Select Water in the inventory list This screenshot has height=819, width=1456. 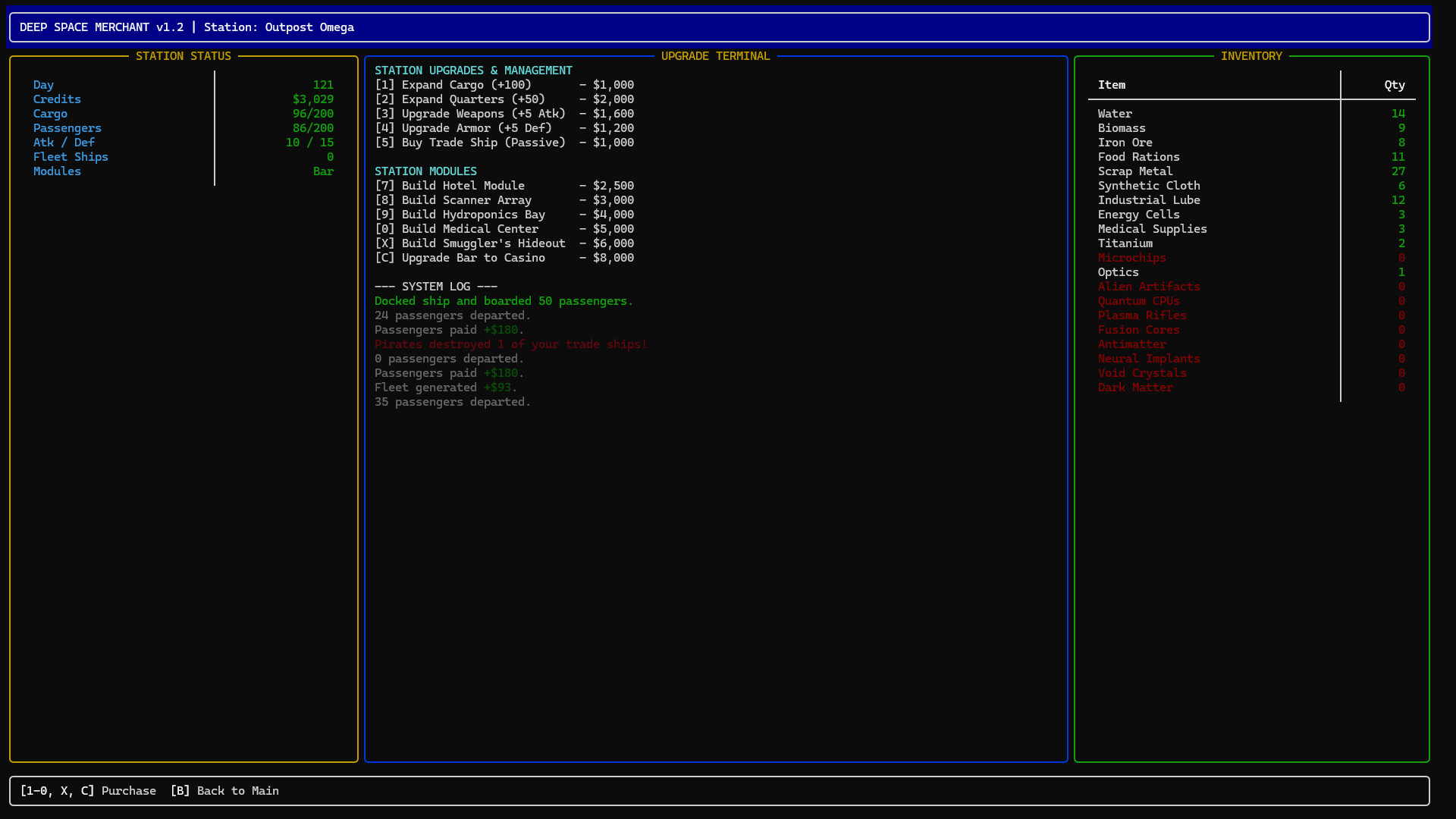1115,114
